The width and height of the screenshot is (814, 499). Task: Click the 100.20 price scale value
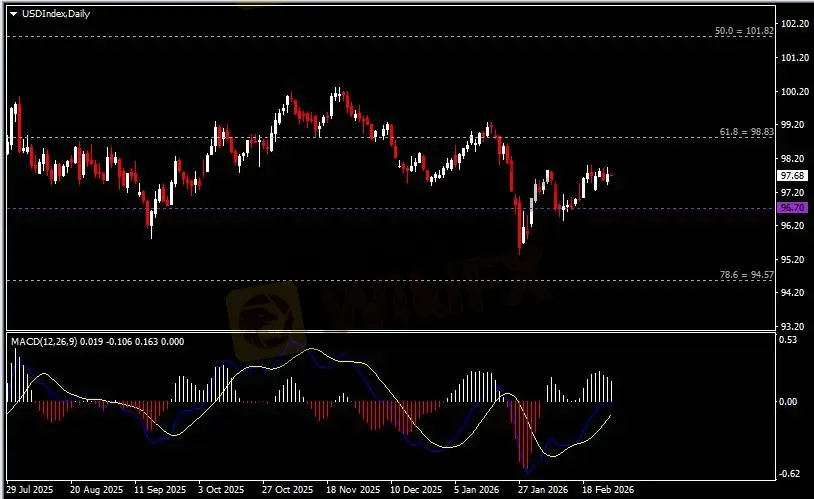(795, 91)
